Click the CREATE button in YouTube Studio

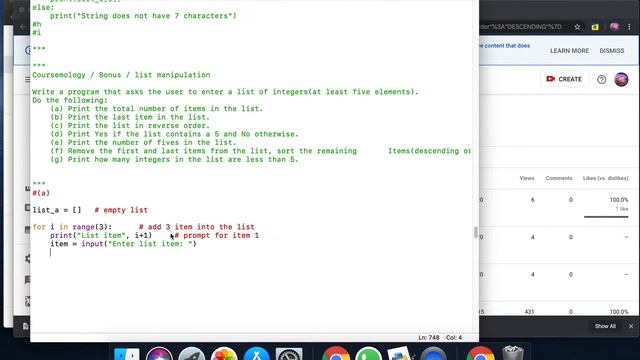tap(564, 79)
